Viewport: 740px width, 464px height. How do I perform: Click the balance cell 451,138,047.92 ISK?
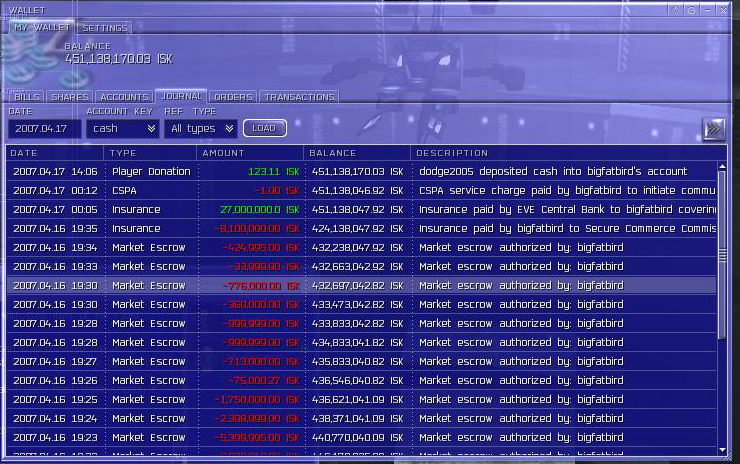tap(358, 210)
